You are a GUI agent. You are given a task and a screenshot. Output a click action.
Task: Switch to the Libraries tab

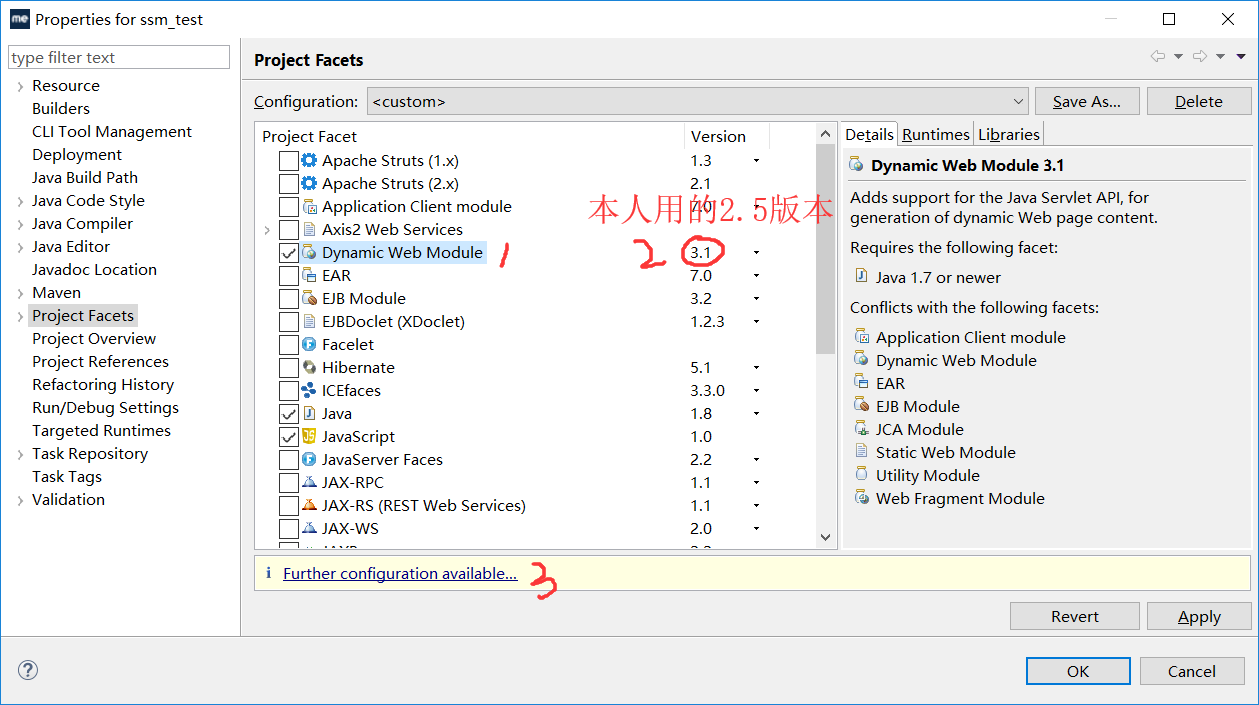(1009, 134)
